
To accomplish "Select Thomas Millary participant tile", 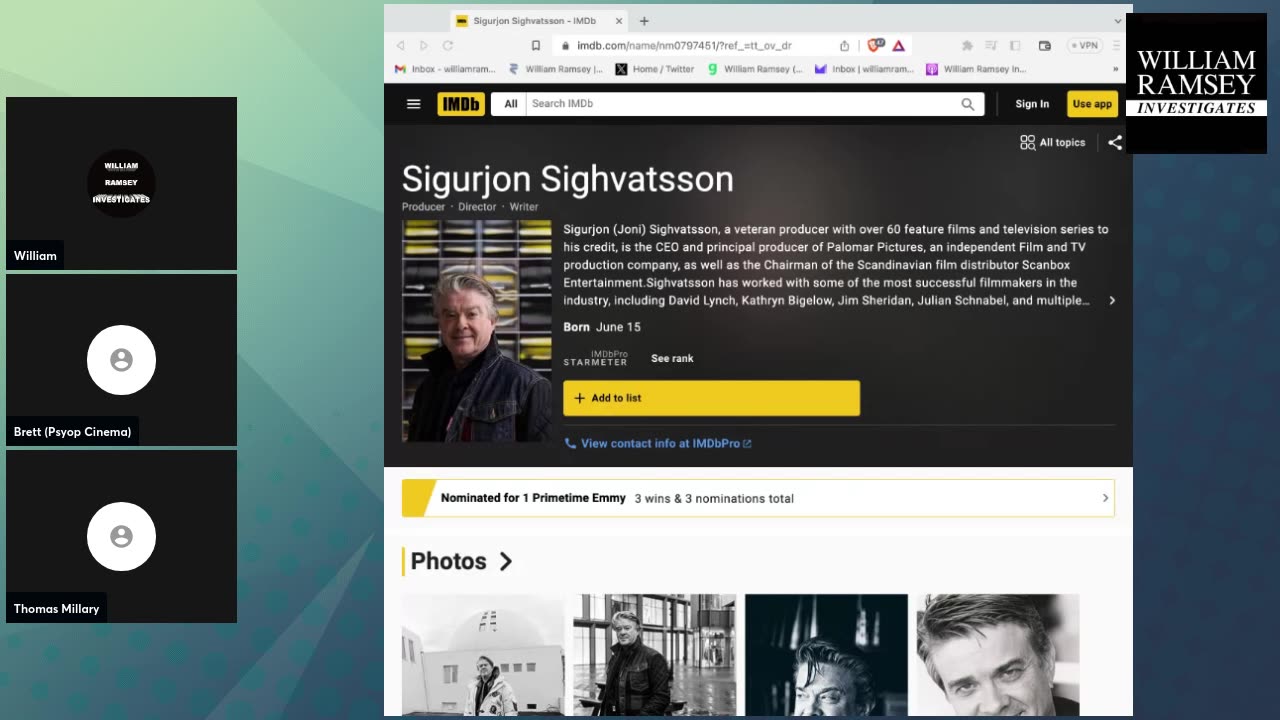I will tap(121, 536).
